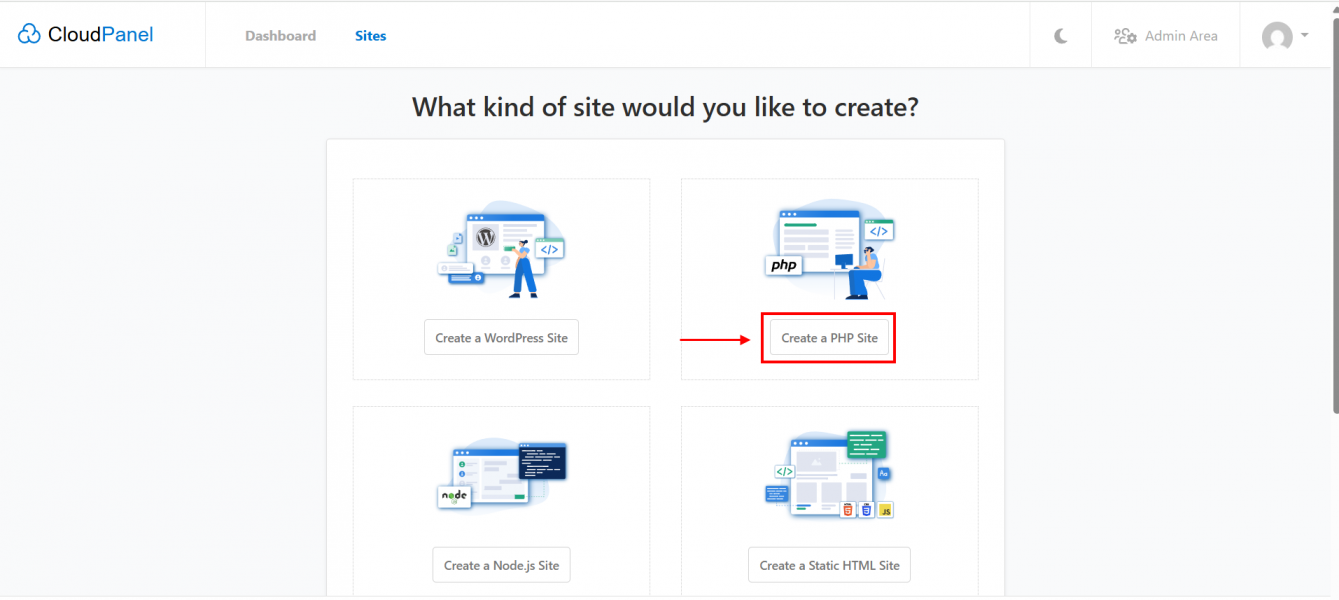The width and height of the screenshot is (1339, 600).
Task: Click the yellow JS badge icon
Action: (x=885, y=510)
